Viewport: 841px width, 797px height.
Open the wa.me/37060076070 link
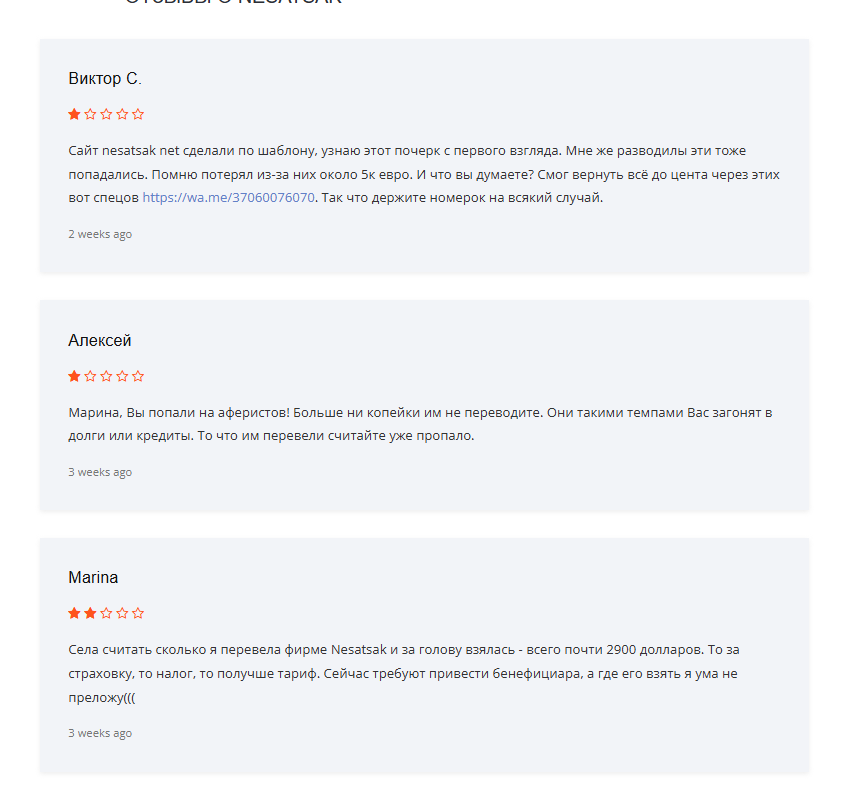(x=228, y=198)
